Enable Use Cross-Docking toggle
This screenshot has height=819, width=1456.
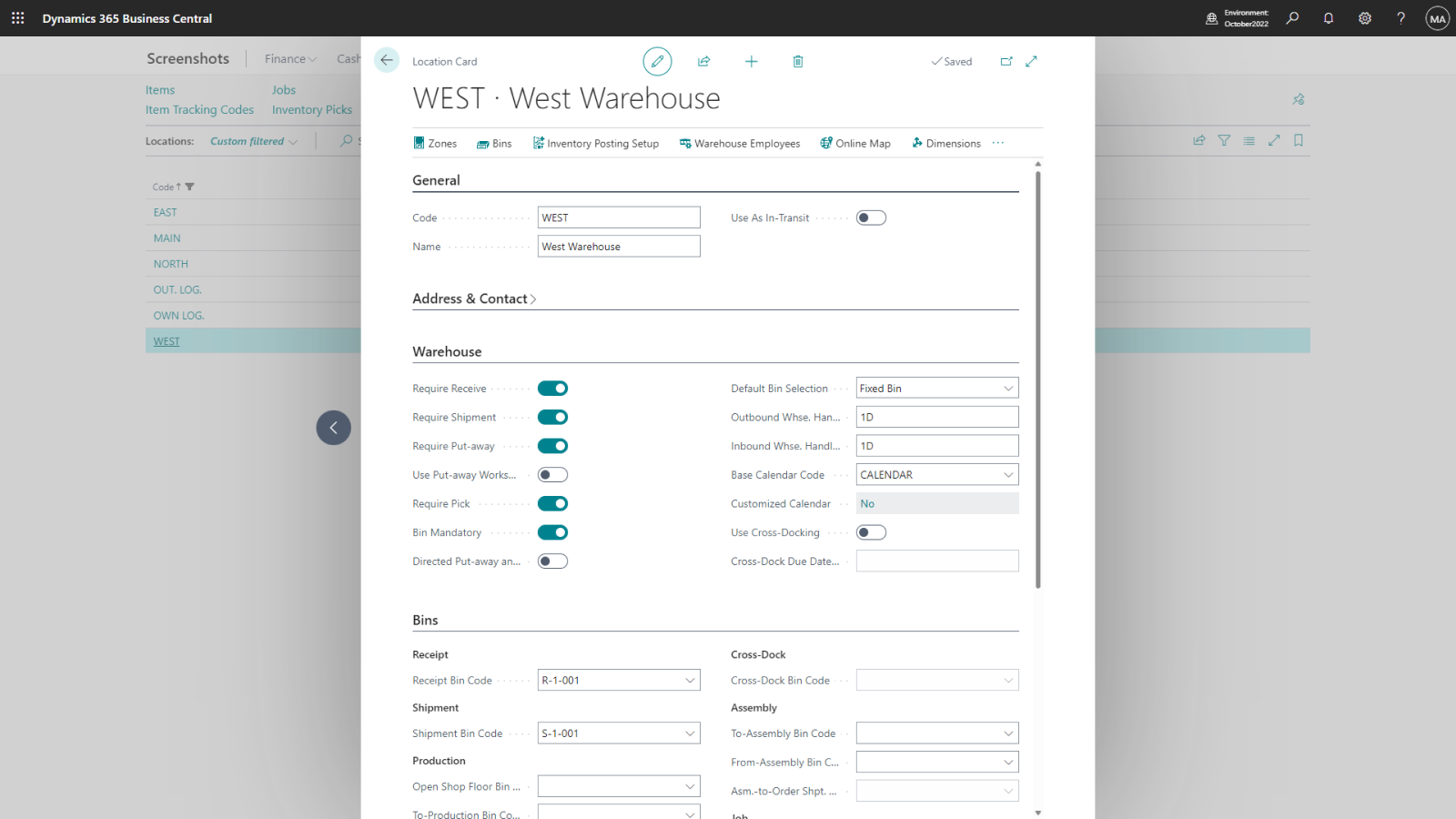(x=871, y=532)
